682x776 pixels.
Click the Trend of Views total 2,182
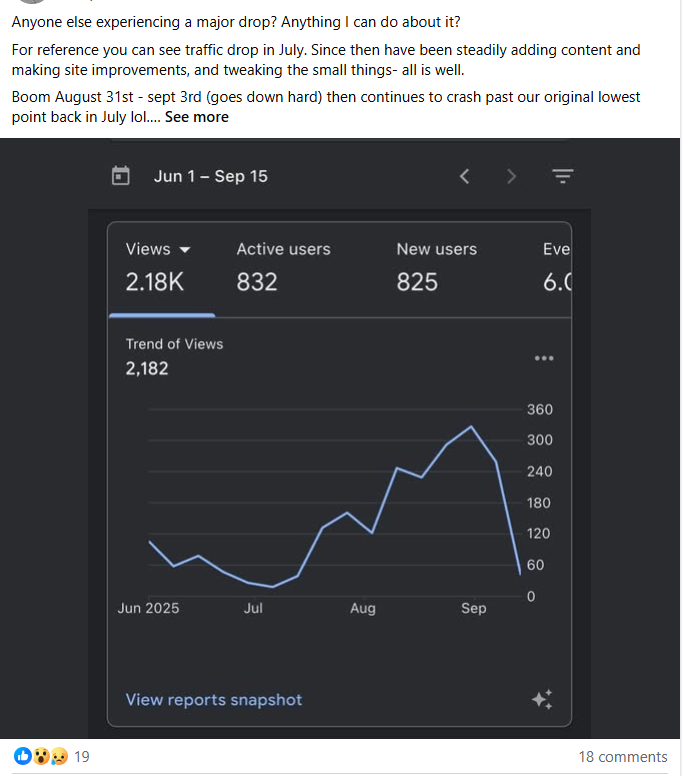[147, 368]
